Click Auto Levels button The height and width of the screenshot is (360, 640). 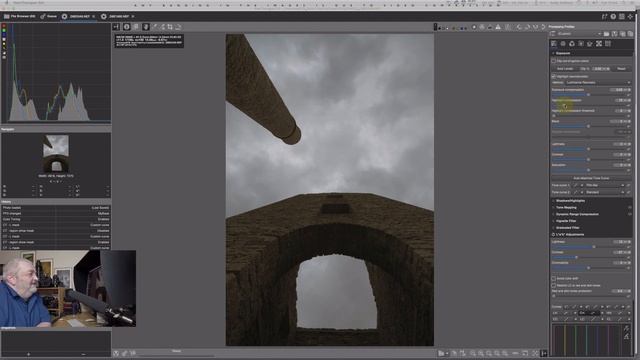point(565,69)
